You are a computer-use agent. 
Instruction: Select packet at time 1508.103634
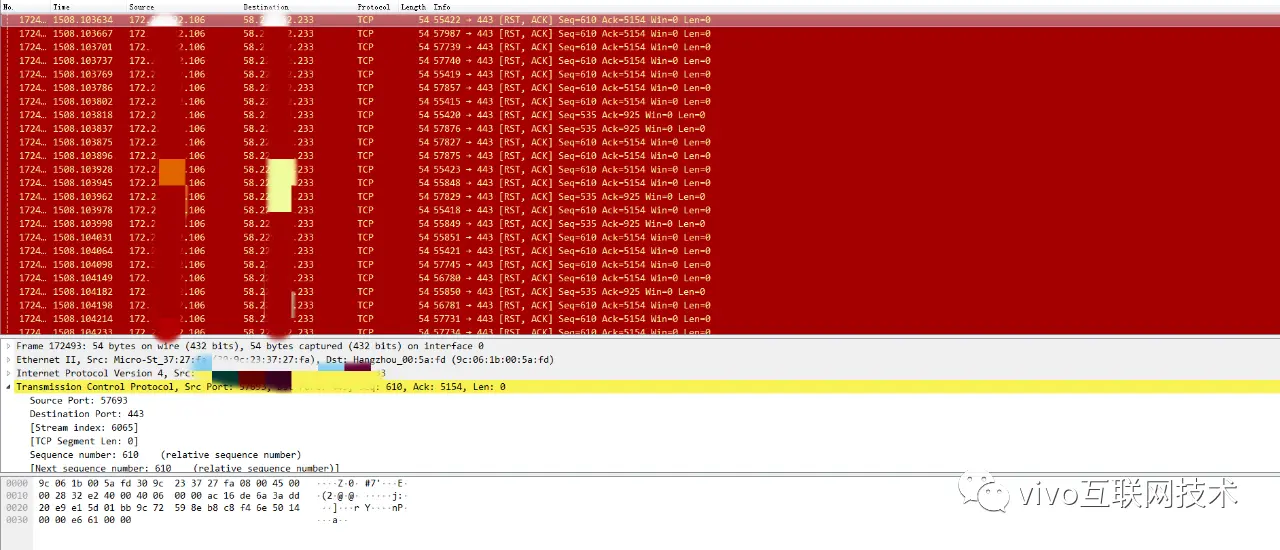click(x=640, y=20)
